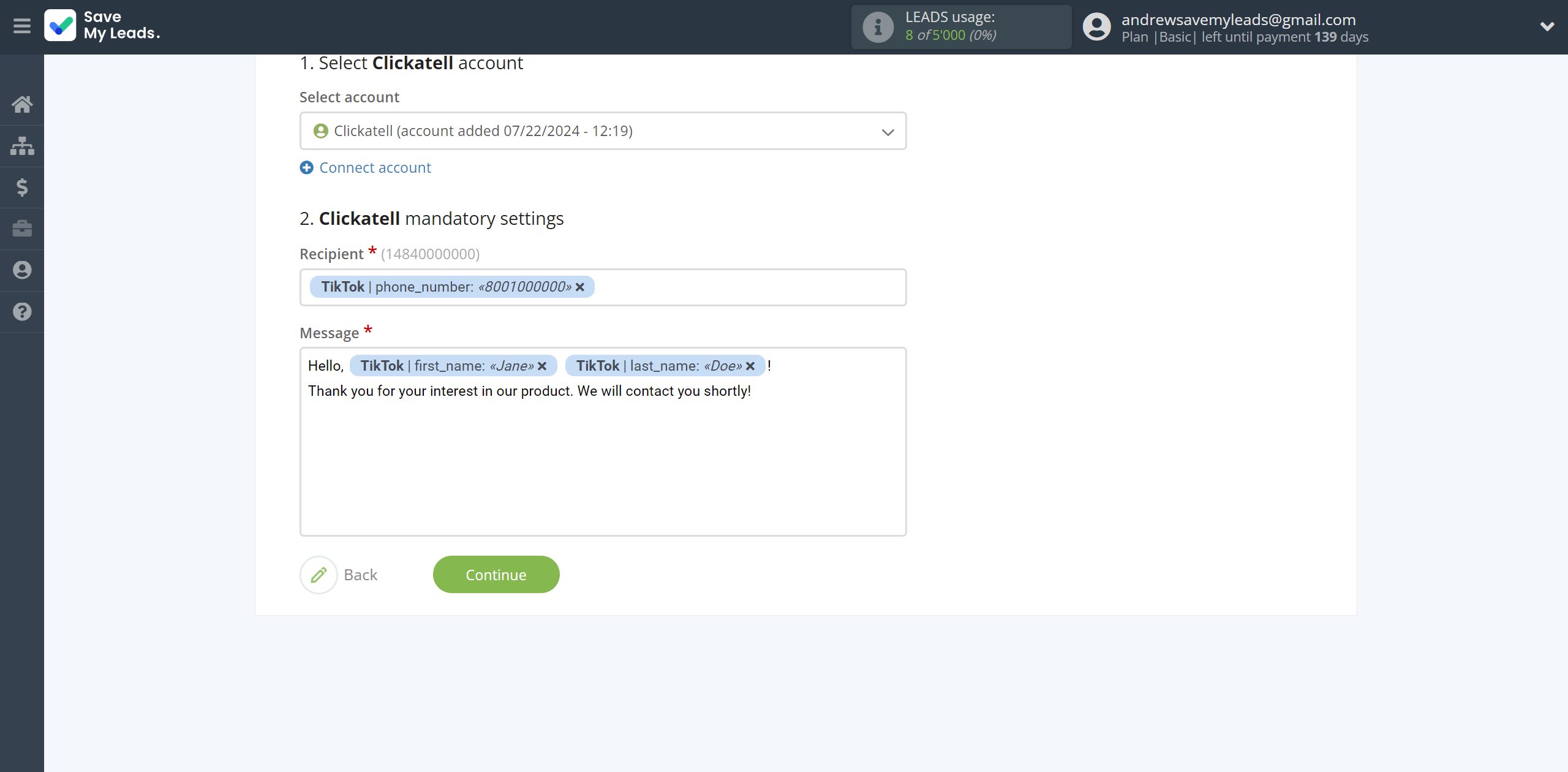Viewport: 1568px width, 772px height.
Task: Click the account email andrewsavemyleads@gmail.com
Action: (1238, 20)
